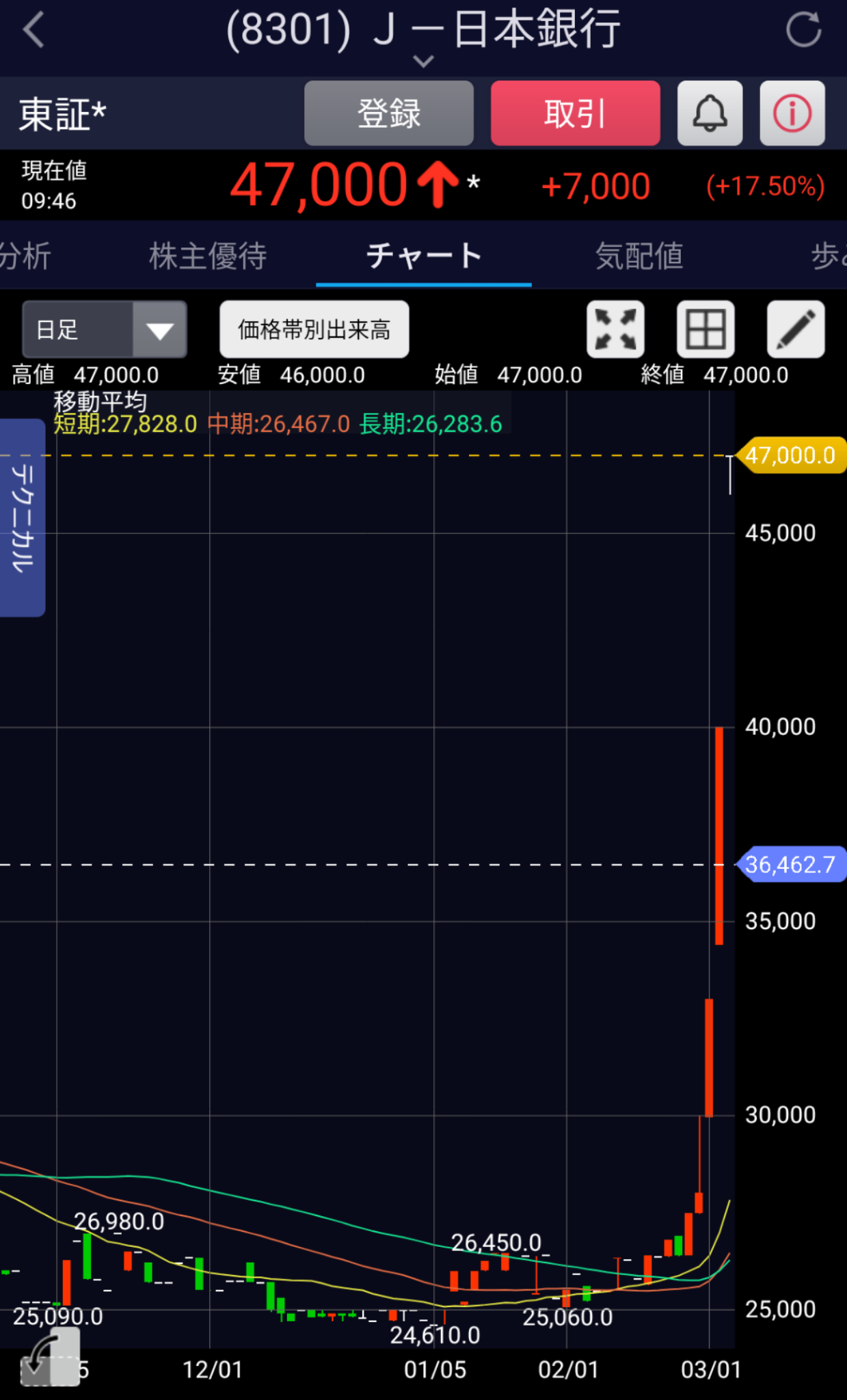The image size is (847, 1400).
Task: Tap the 高値 47,000.0 value
Action: (x=85, y=375)
